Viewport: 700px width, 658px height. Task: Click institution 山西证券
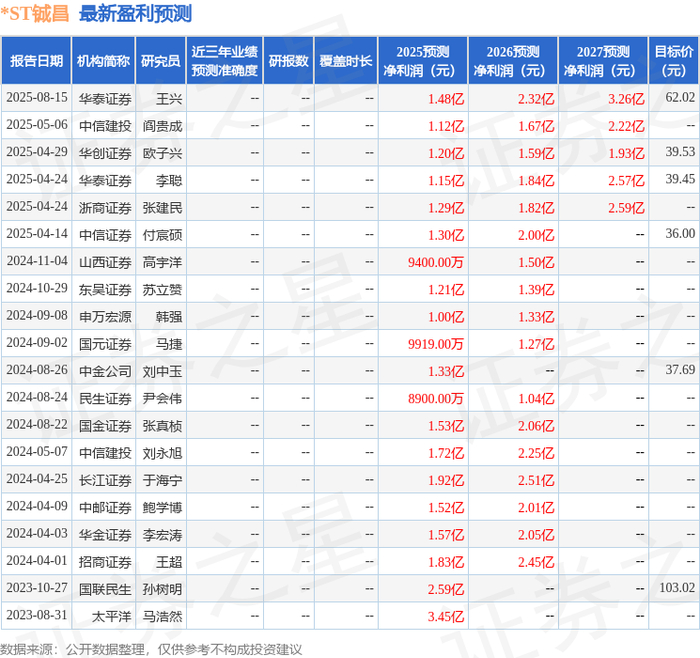(x=105, y=262)
